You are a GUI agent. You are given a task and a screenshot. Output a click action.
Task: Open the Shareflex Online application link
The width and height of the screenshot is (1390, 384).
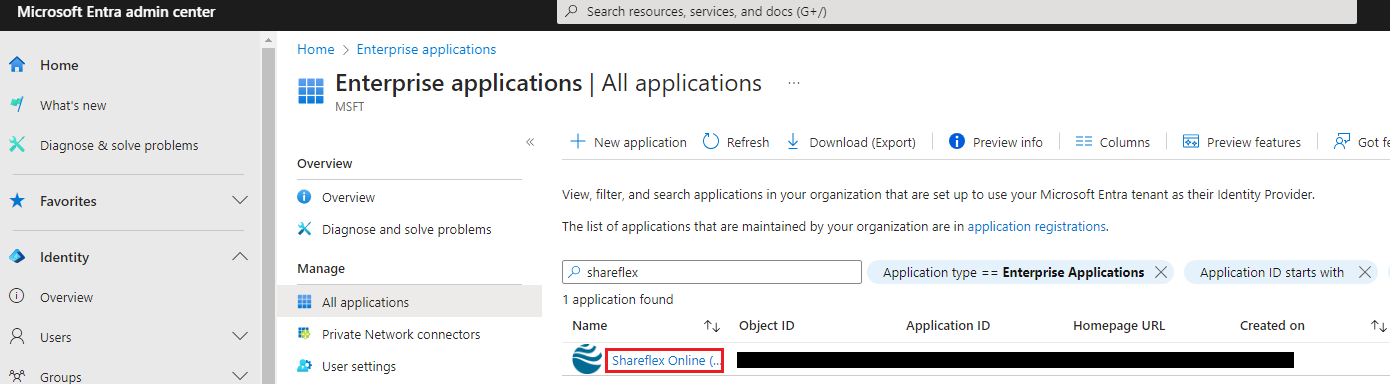[x=667, y=360]
